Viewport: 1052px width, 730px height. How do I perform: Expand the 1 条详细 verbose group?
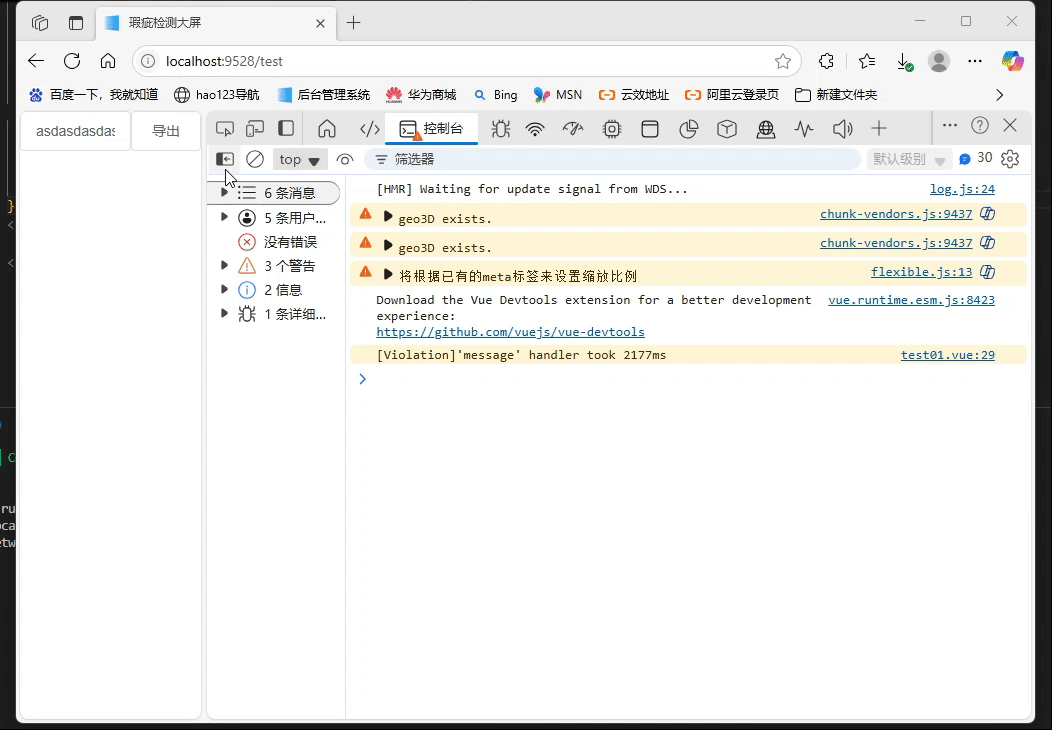pos(224,313)
